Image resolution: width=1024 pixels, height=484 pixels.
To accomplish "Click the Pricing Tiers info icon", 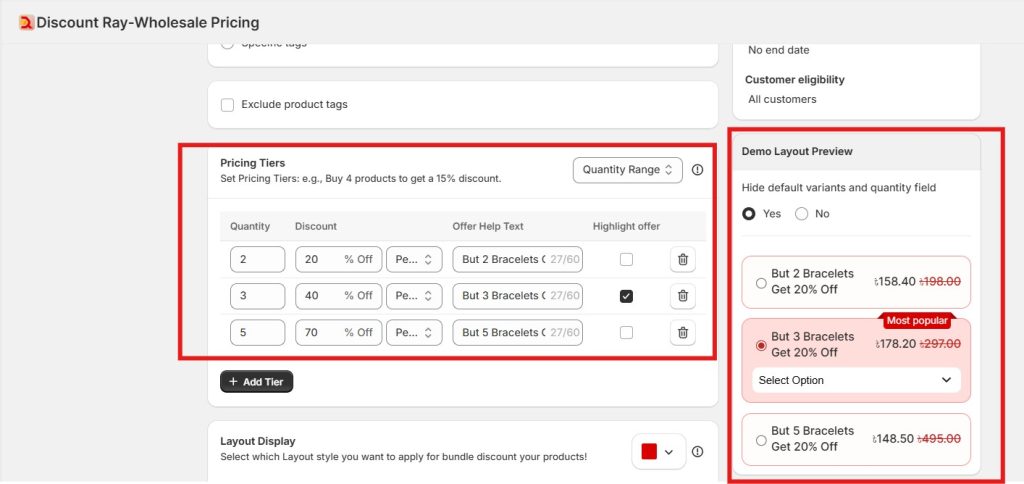I will pos(697,170).
